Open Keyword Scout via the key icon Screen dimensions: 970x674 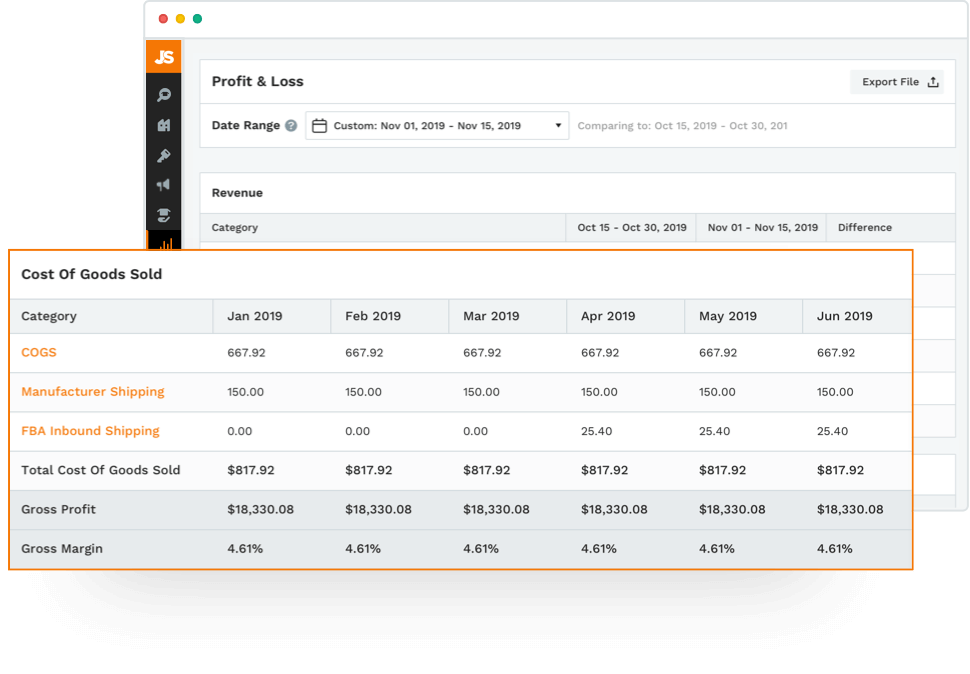pyautogui.click(x=163, y=155)
